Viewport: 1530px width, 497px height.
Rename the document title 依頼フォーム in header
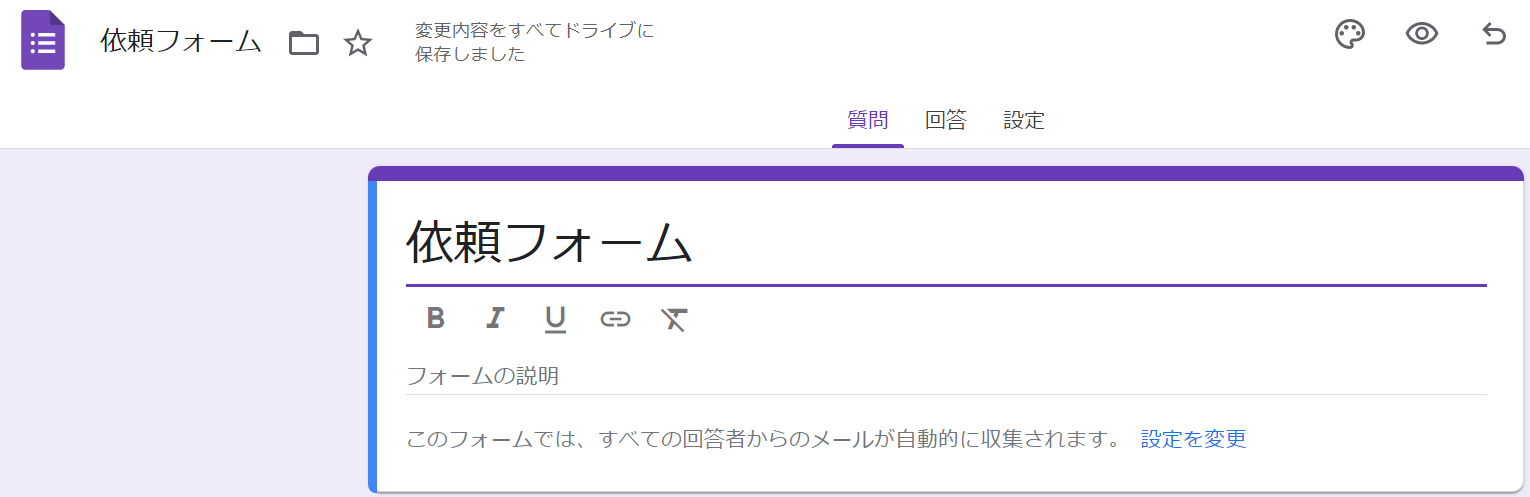point(181,42)
